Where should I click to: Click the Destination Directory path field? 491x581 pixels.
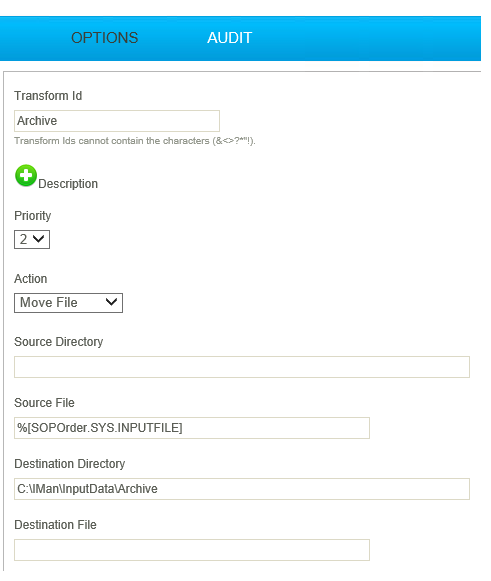[x=242, y=489]
